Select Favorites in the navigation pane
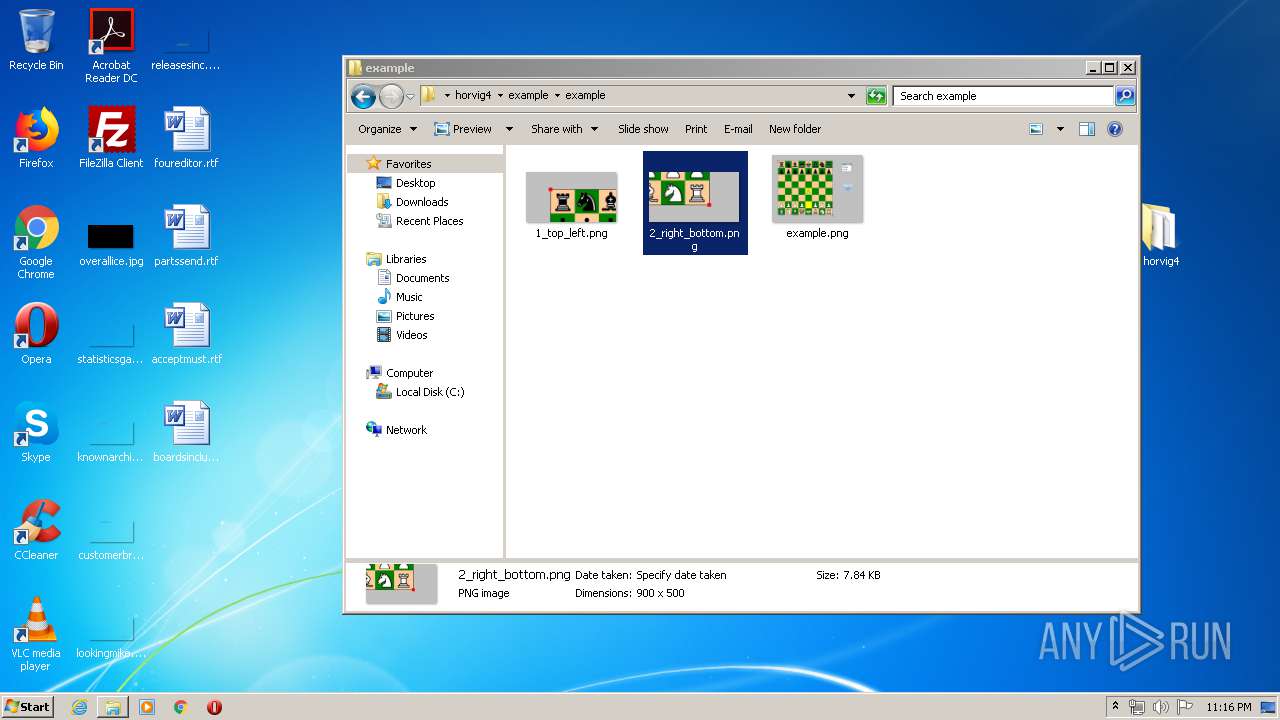This screenshot has height=720, width=1280. [408, 164]
